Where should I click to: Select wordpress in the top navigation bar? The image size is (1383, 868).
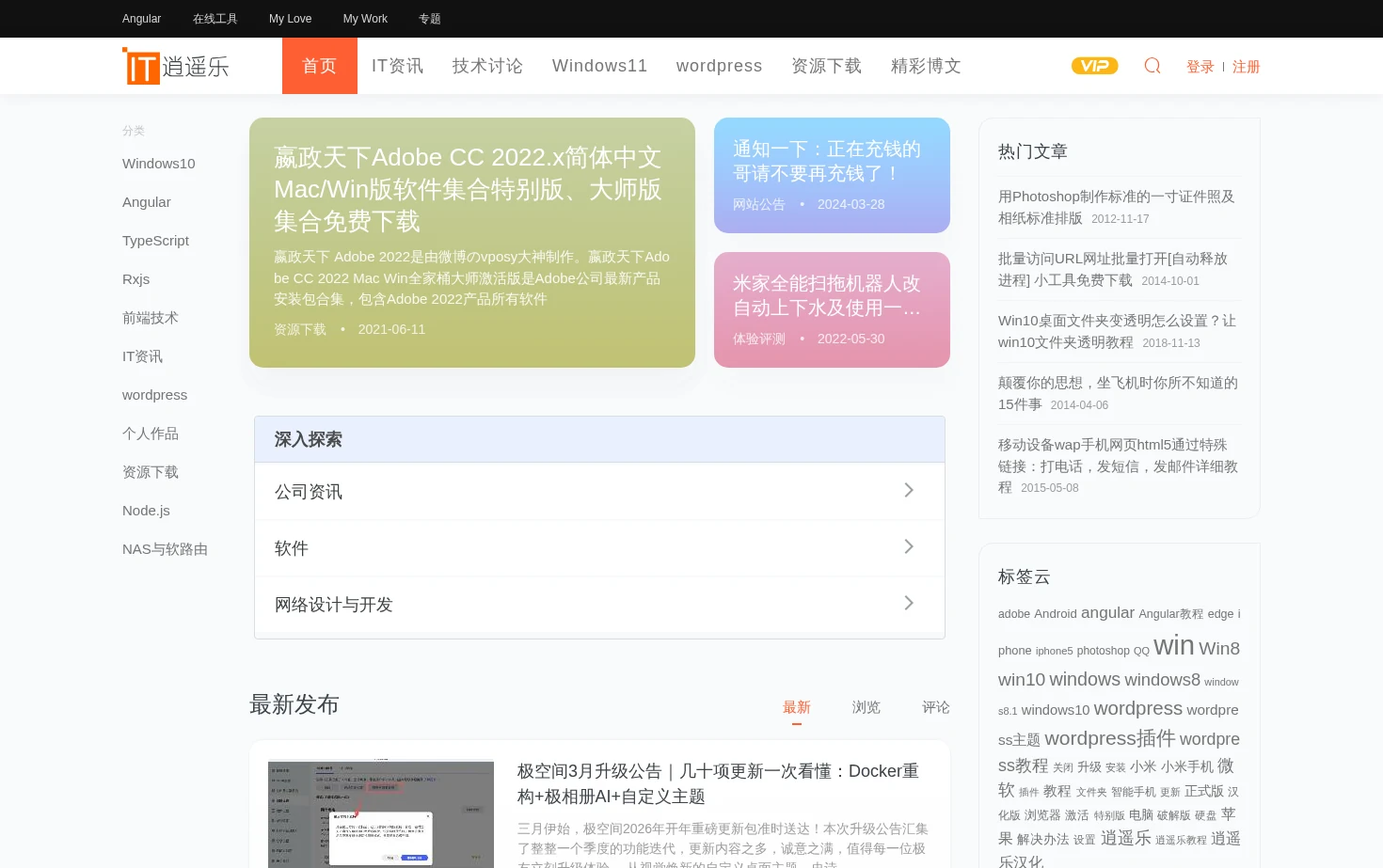click(720, 66)
